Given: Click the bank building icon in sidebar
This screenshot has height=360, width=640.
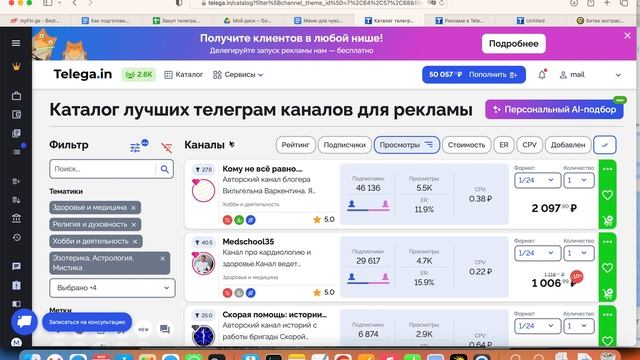Looking at the screenshot, I should coord(16,218).
